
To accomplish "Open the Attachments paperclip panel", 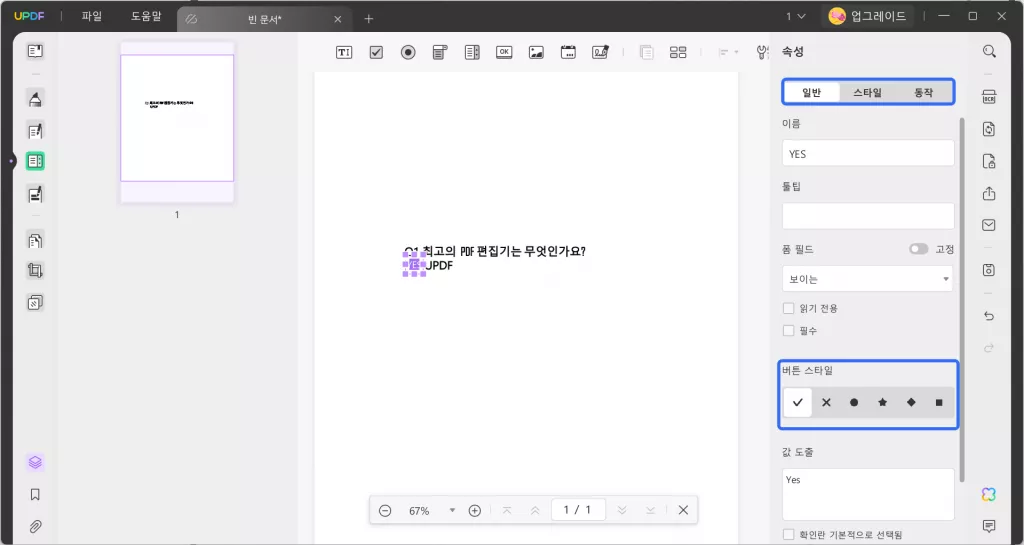I will [x=35, y=526].
